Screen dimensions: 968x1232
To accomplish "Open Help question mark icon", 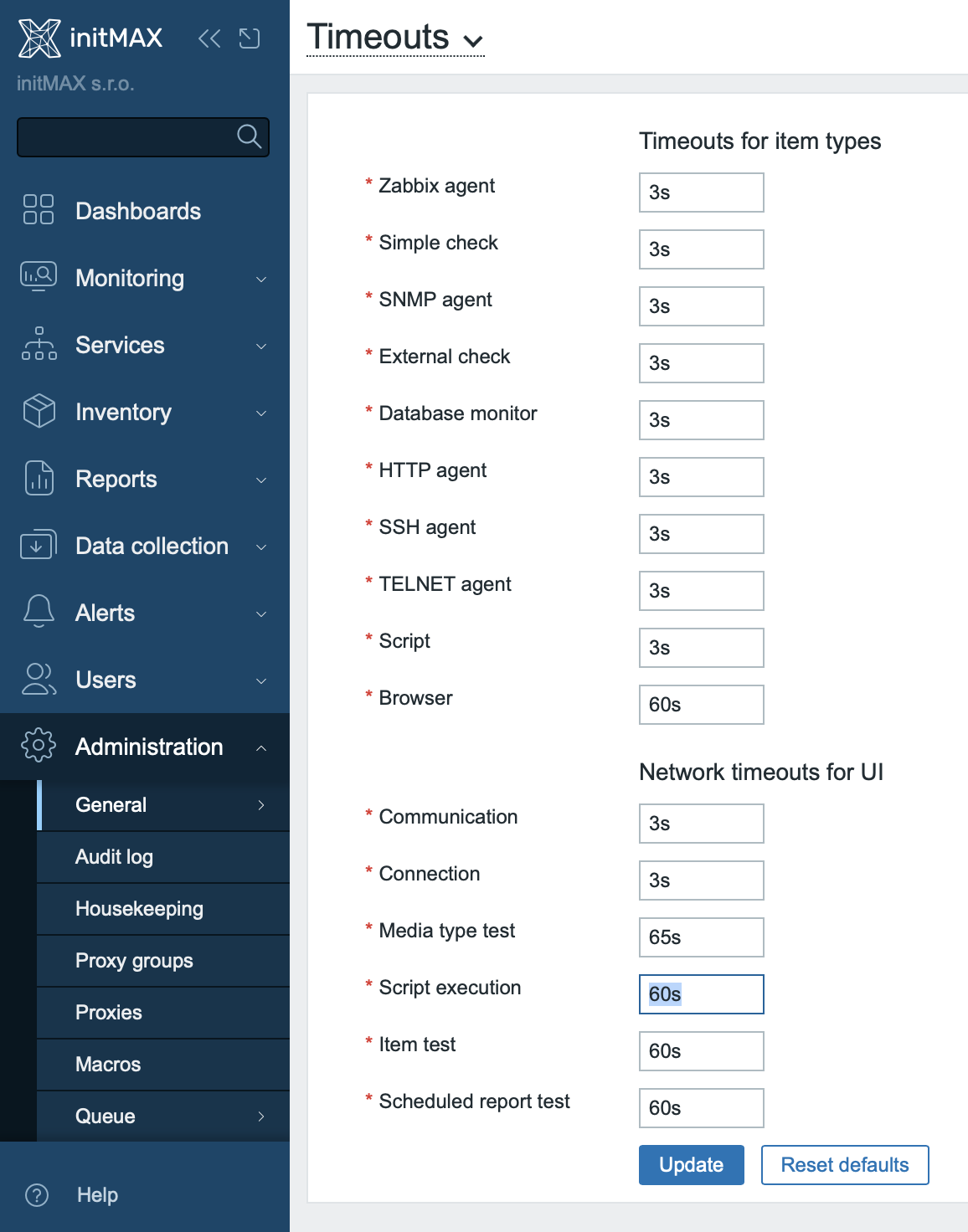I will tap(37, 1194).
